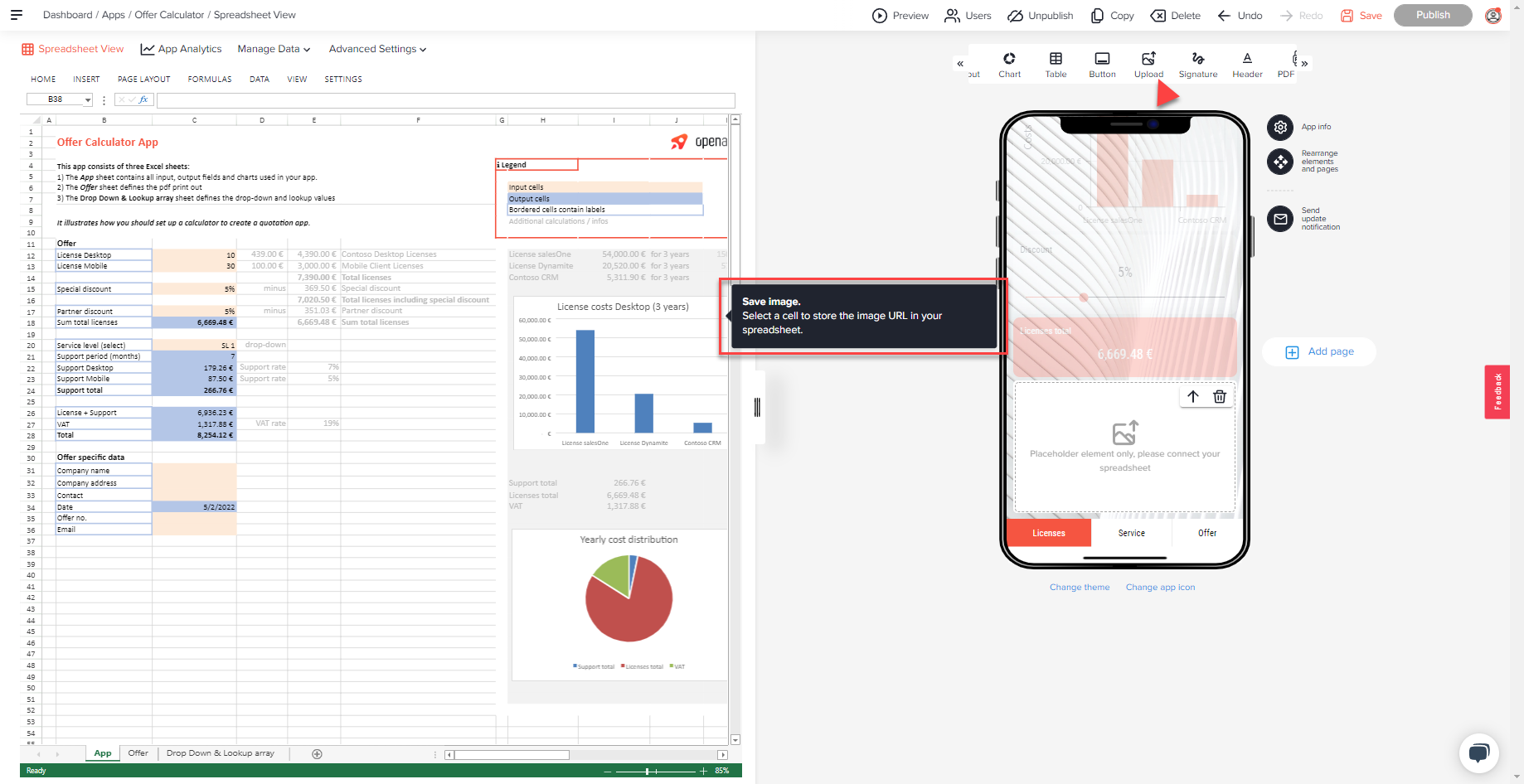1524x784 pixels.
Task: Open the Change app icon link
Action: pyautogui.click(x=1160, y=588)
